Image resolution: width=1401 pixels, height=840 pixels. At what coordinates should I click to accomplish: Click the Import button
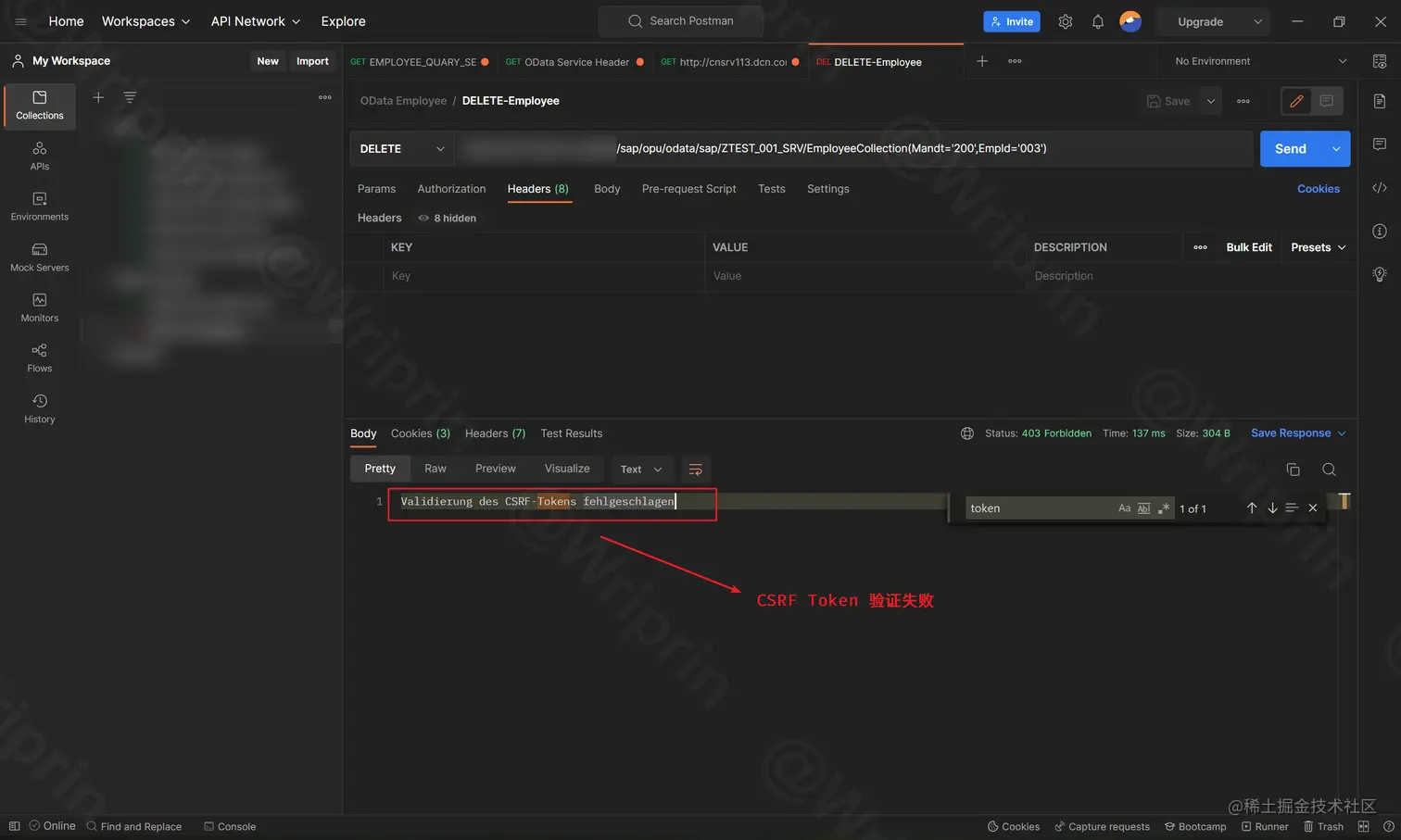coord(312,61)
